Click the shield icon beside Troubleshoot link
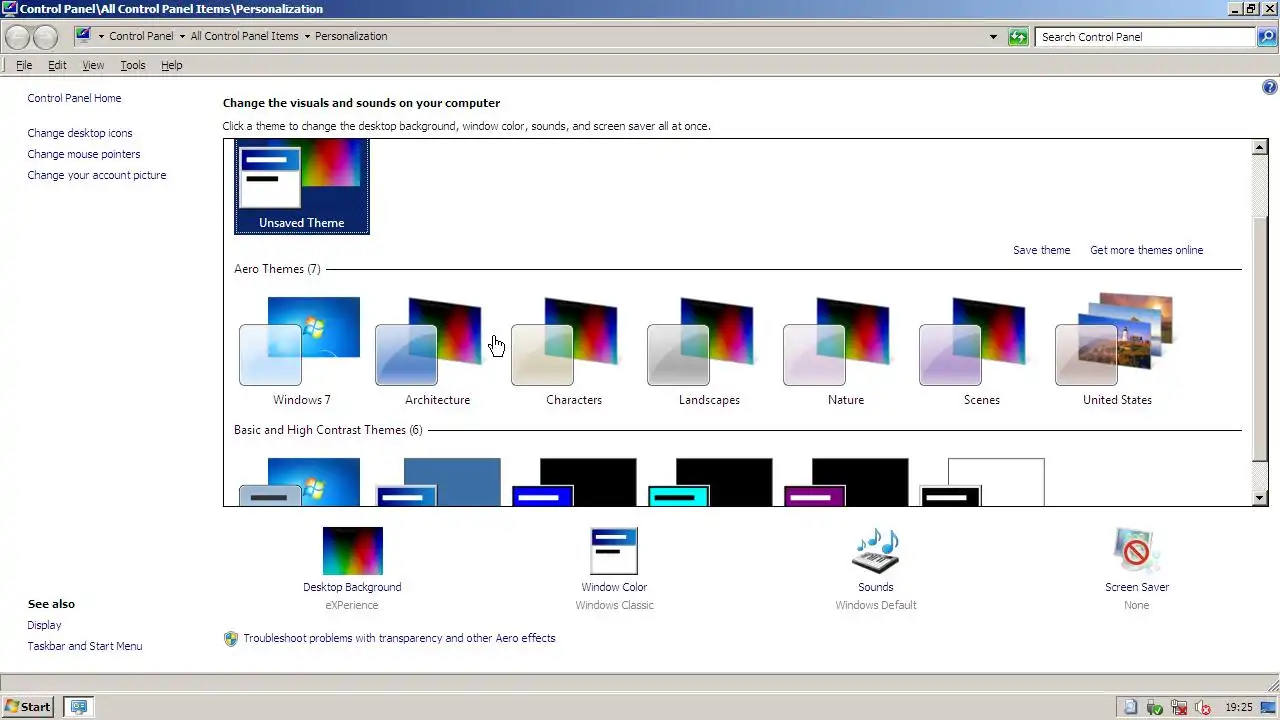This screenshot has width=1280, height=720. coord(231,638)
